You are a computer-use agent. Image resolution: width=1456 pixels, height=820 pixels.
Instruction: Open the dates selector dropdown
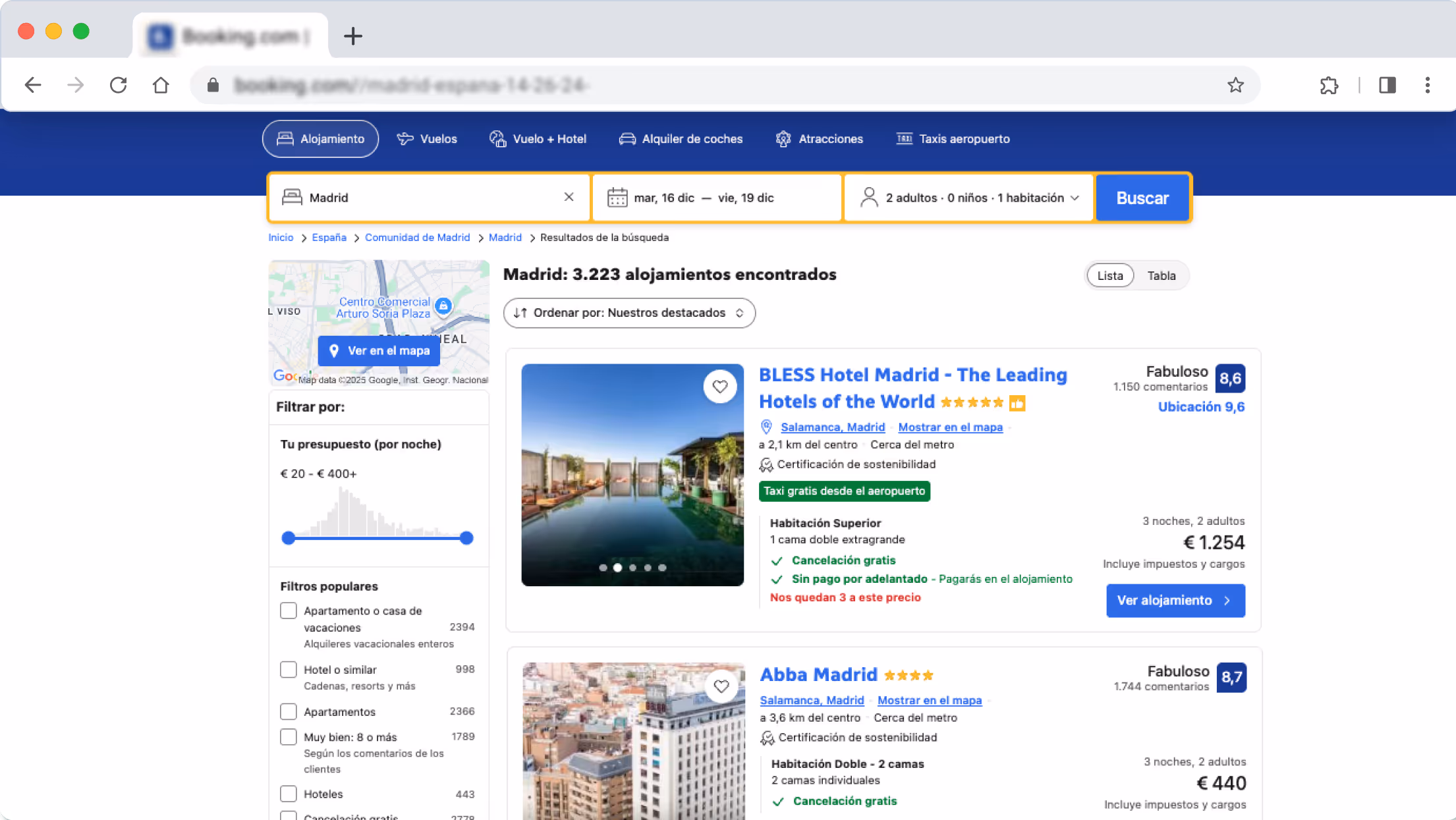pos(717,197)
